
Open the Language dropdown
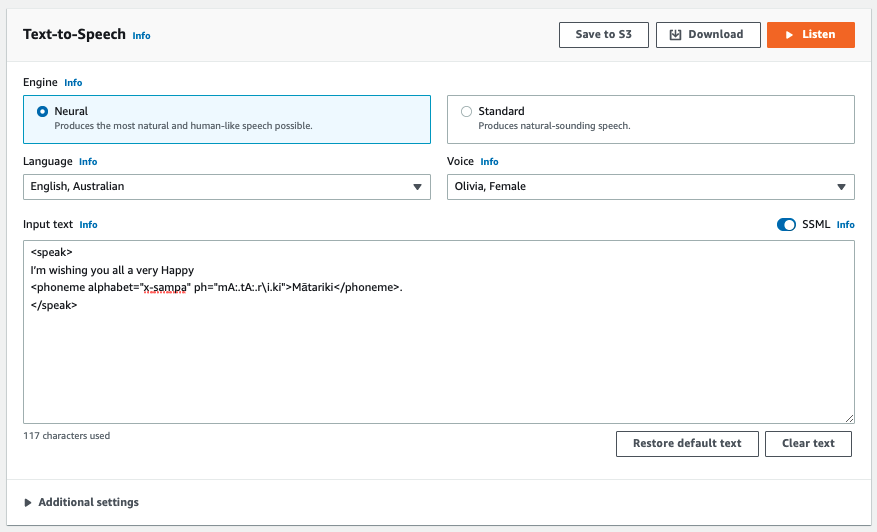(226, 186)
